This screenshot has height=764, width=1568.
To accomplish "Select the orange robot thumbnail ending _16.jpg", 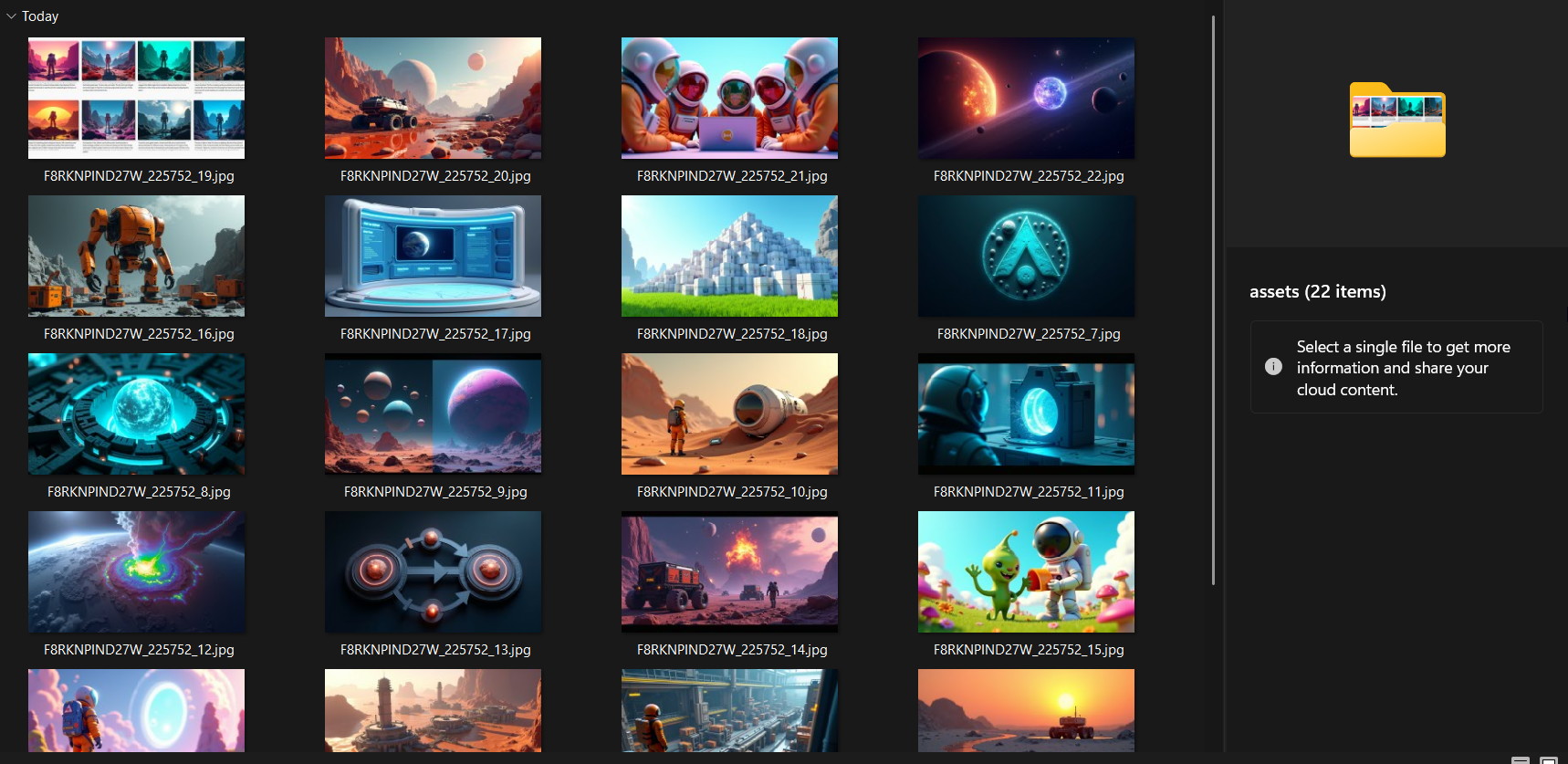I will click(x=136, y=256).
